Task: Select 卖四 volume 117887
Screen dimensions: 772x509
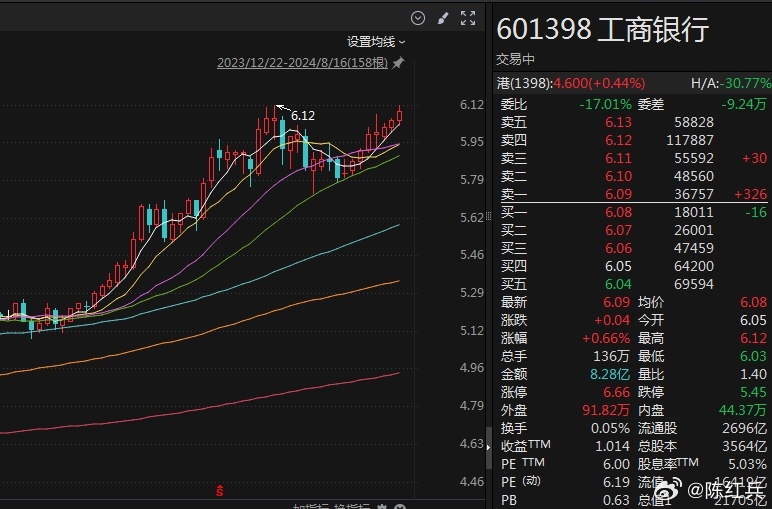Action: tap(690, 140)
